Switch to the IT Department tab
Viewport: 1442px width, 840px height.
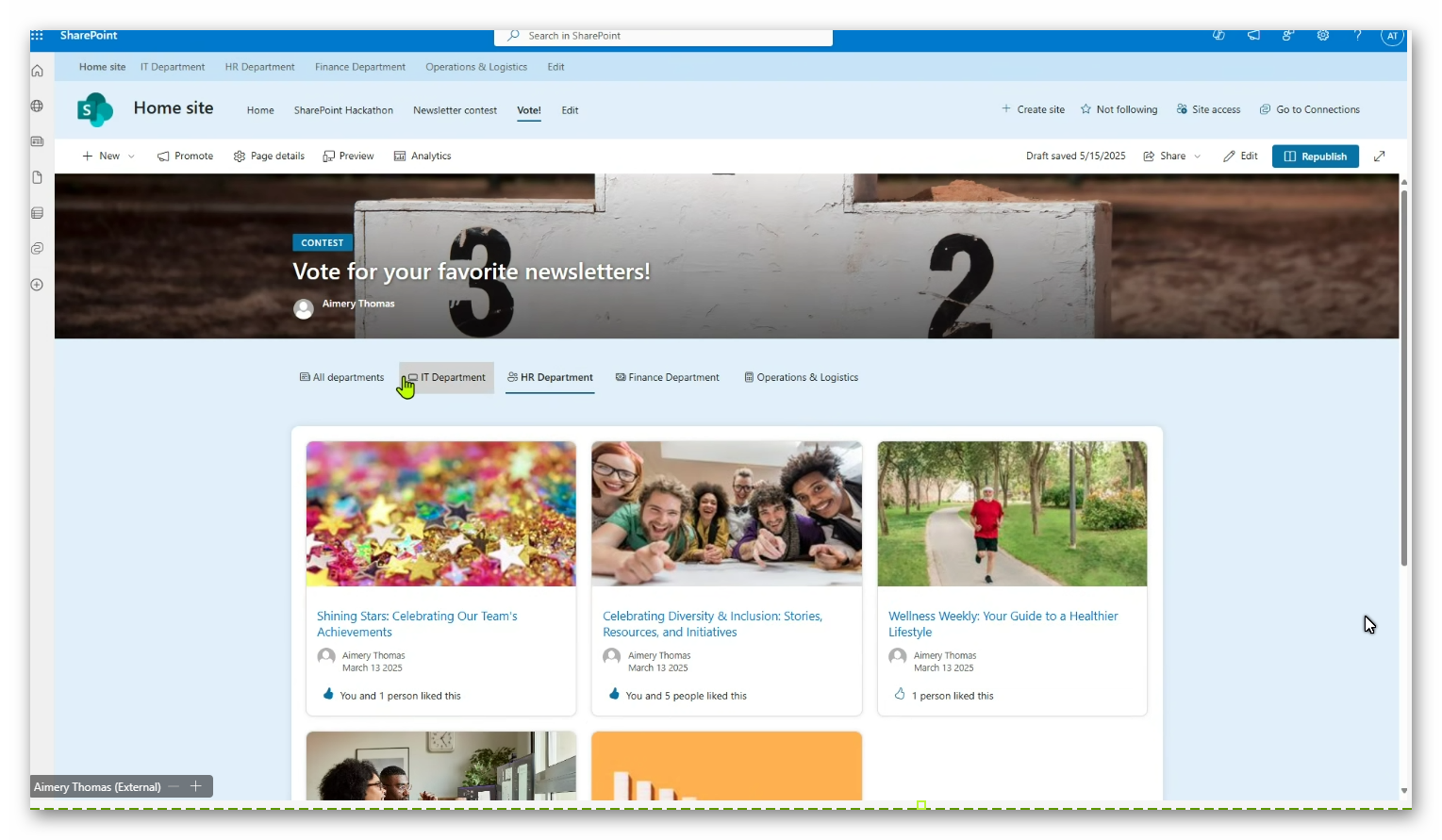(x=447, y=377)
